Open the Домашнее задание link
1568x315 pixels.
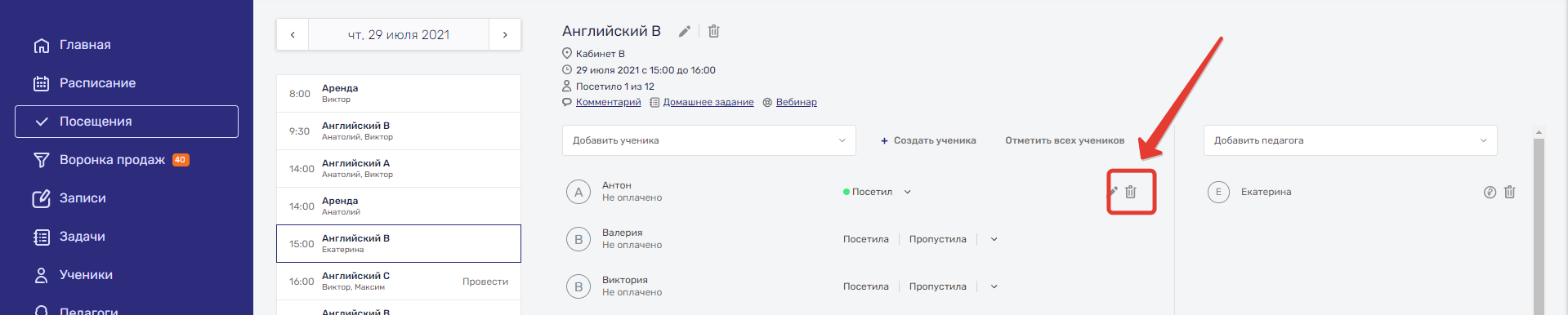coord(708,102)
